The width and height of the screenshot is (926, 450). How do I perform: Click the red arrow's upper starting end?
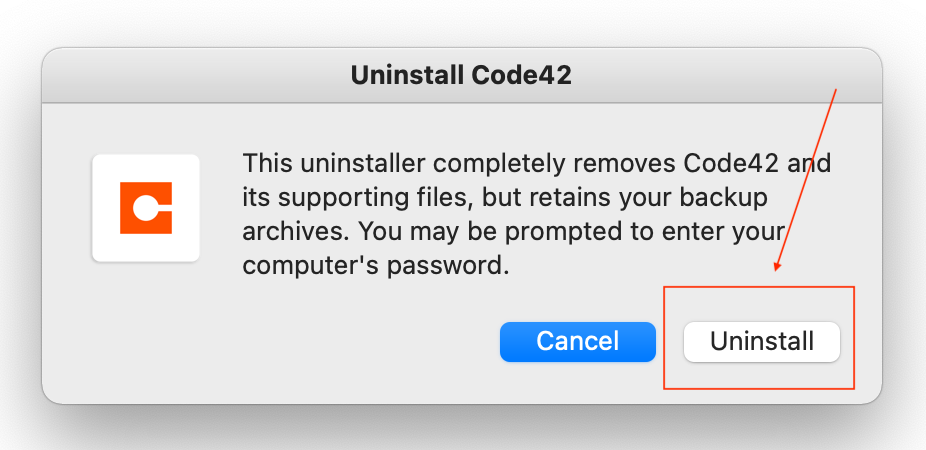coord(835,90)
